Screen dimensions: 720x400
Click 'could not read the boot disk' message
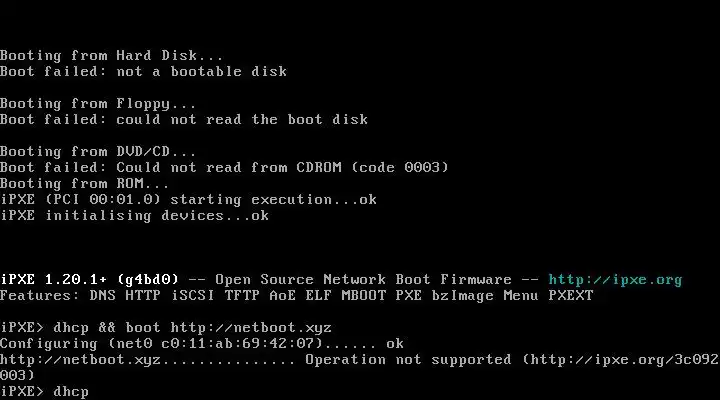[242, 119]
